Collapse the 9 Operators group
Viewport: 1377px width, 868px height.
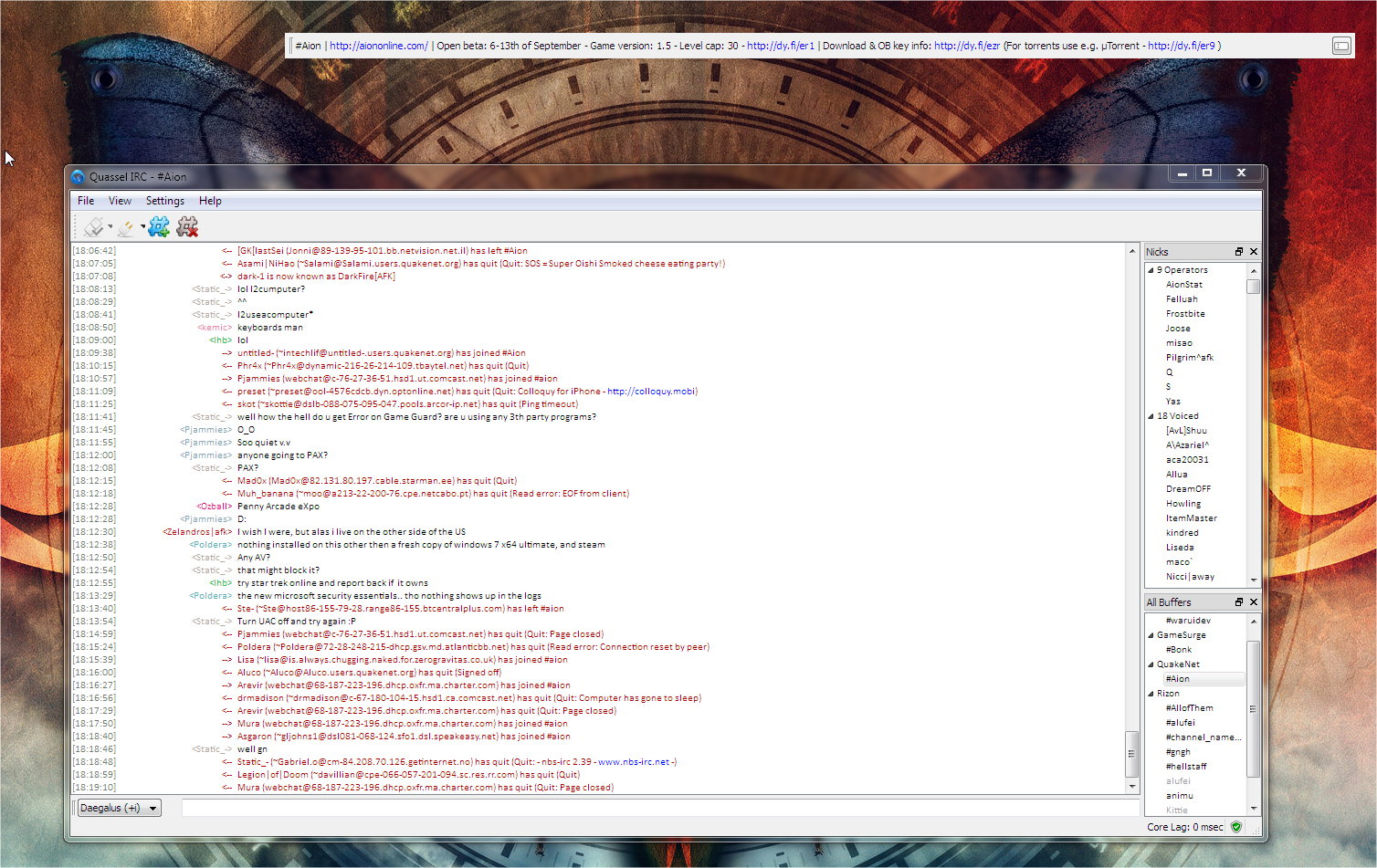coord(1151,270)
